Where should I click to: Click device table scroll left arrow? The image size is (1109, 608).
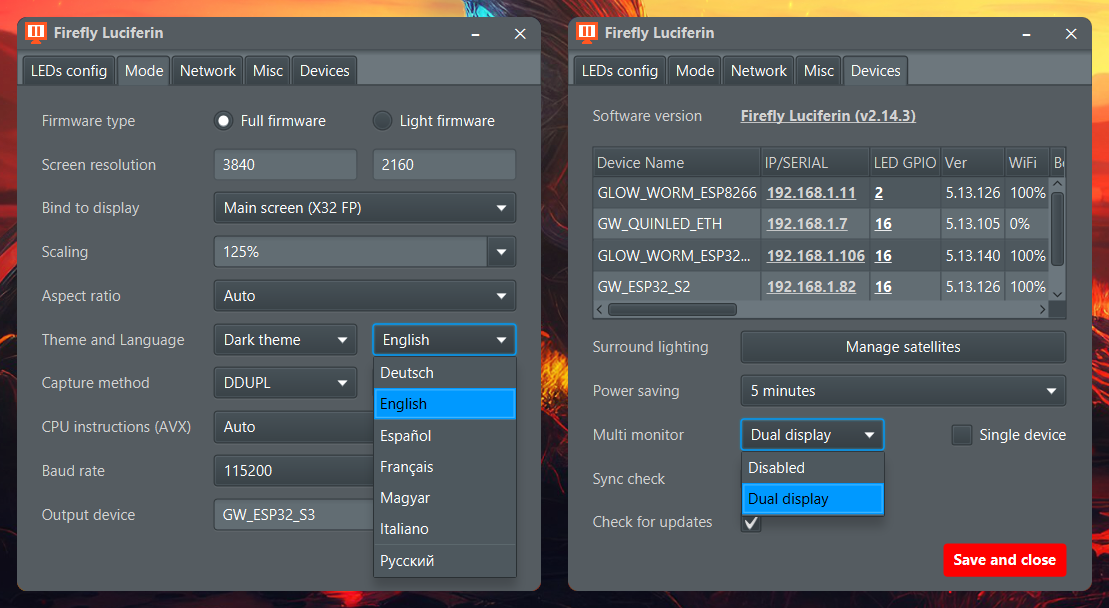(600, 310)
